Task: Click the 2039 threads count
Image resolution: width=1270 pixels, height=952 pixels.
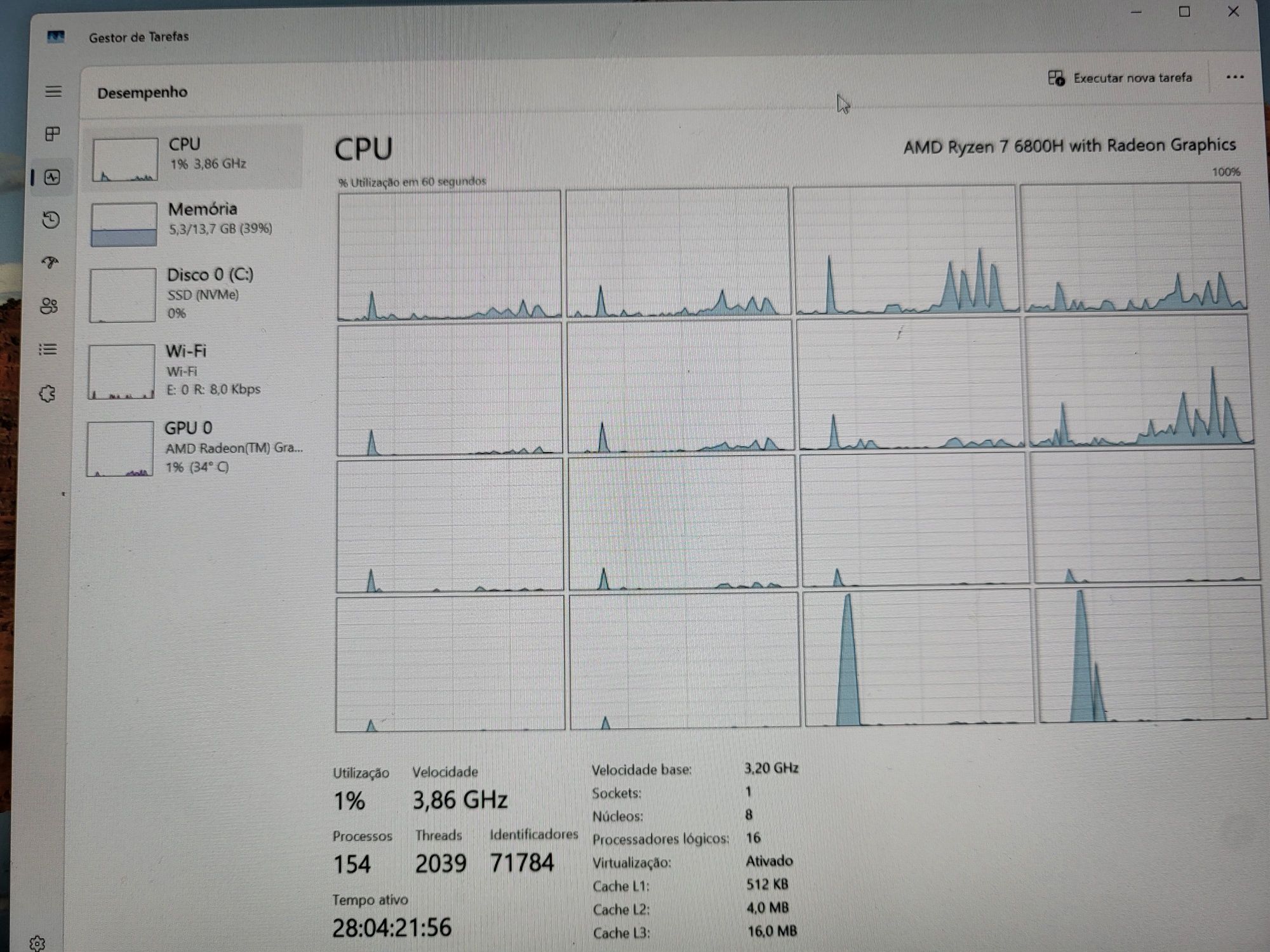Action: pyautogui.click(x=441, y=863)
